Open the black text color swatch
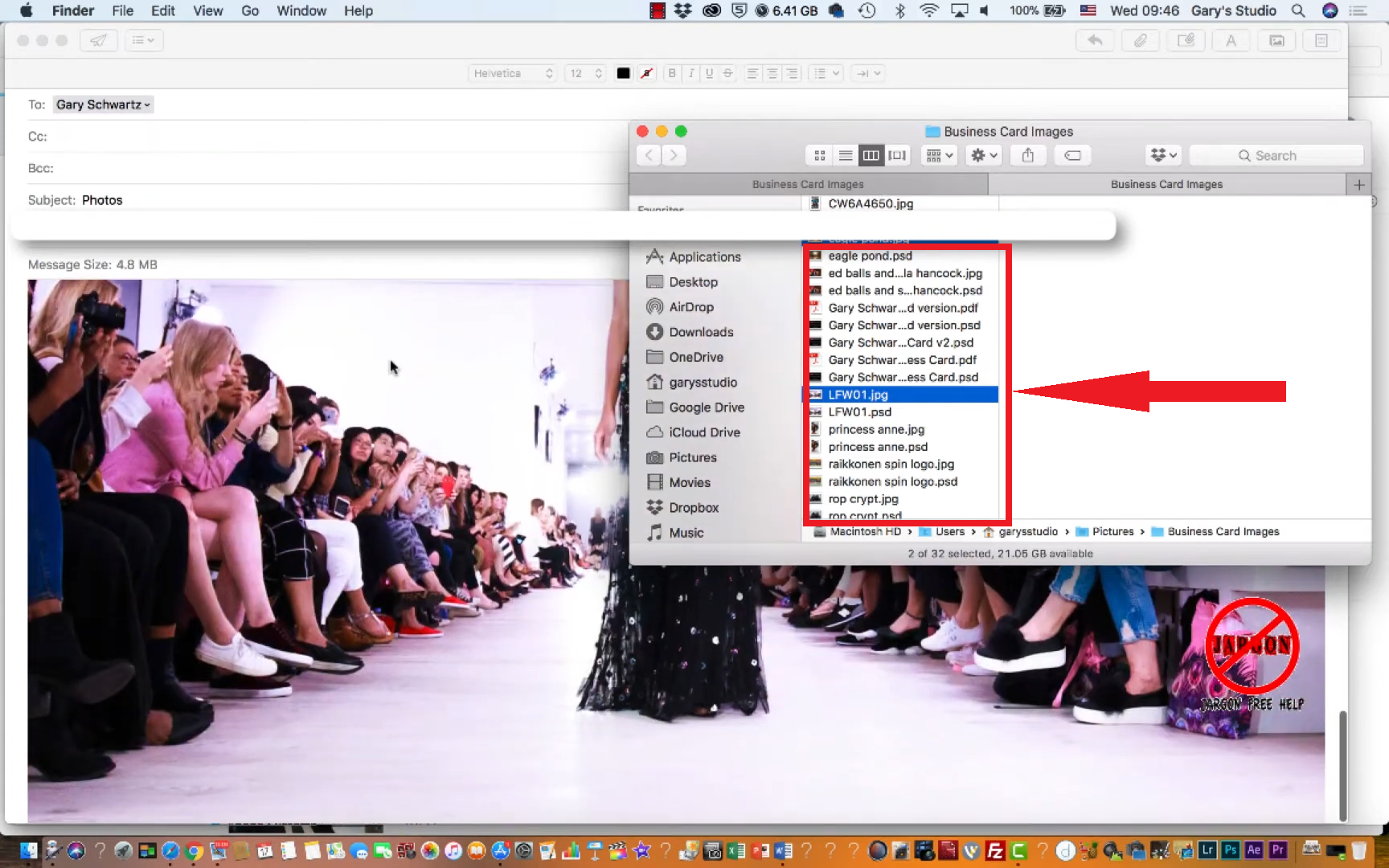 tap(623, 73)
